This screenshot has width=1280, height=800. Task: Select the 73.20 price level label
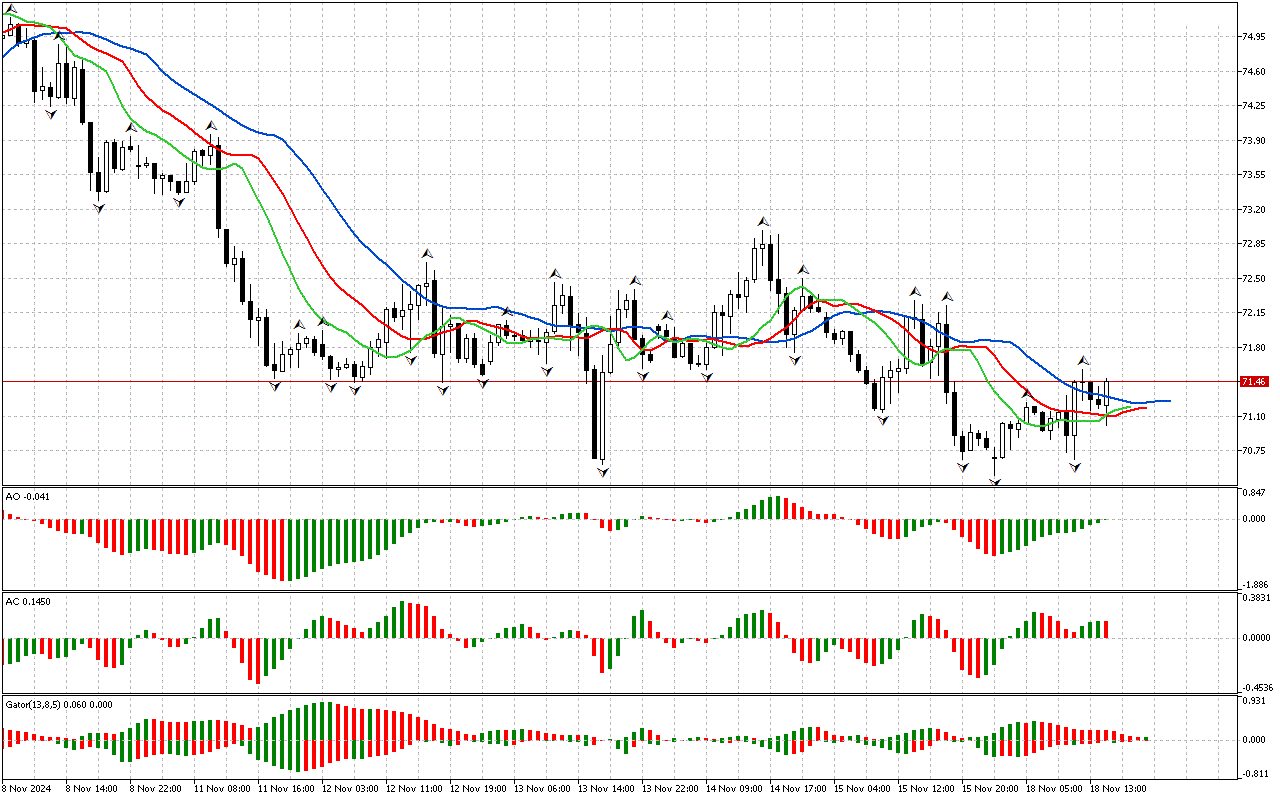[x=1255, y=210]
